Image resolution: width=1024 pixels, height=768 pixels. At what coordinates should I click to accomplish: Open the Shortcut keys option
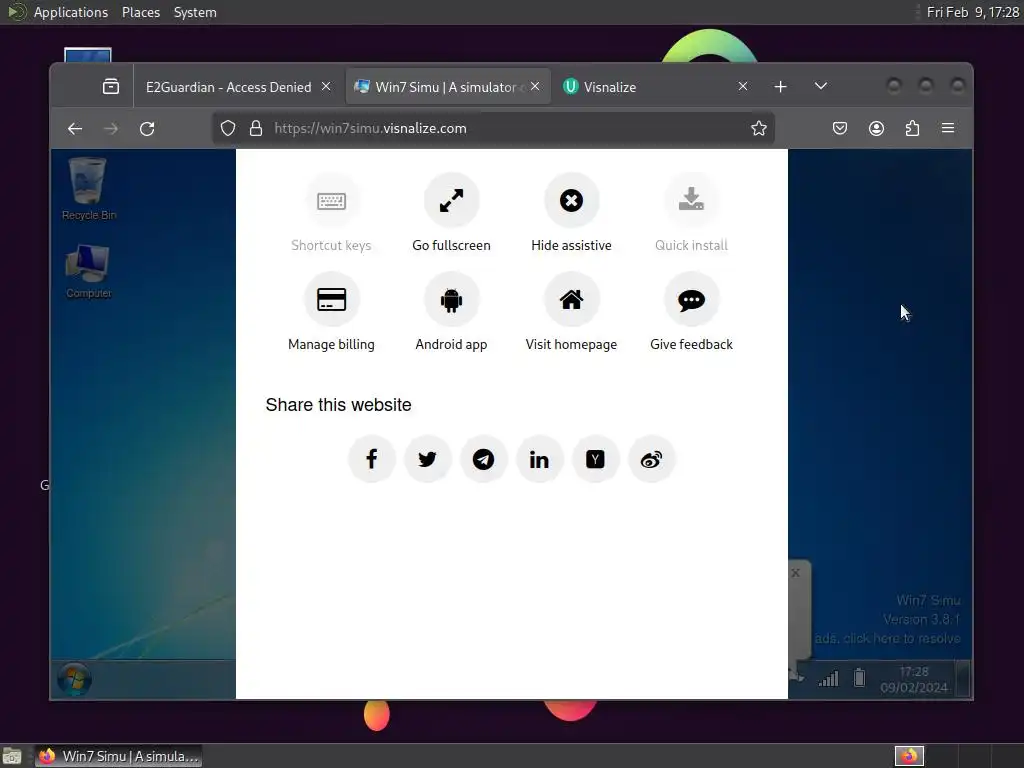click(331, 213)
